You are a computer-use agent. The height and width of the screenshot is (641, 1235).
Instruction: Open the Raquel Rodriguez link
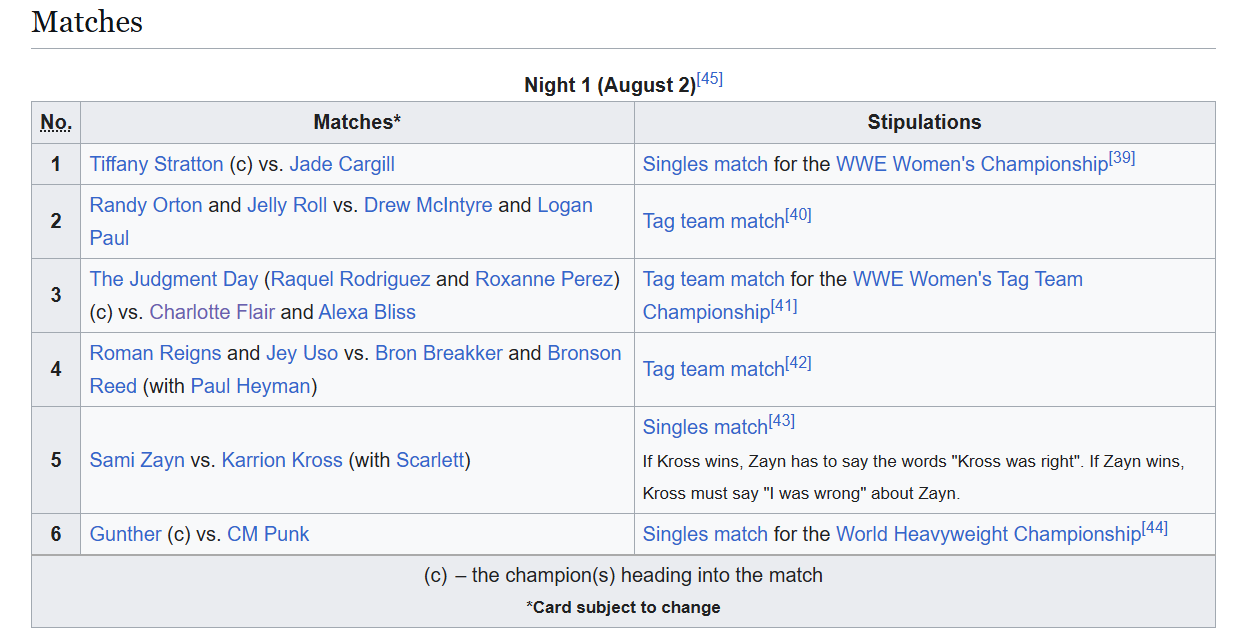(x=350, y=279)
